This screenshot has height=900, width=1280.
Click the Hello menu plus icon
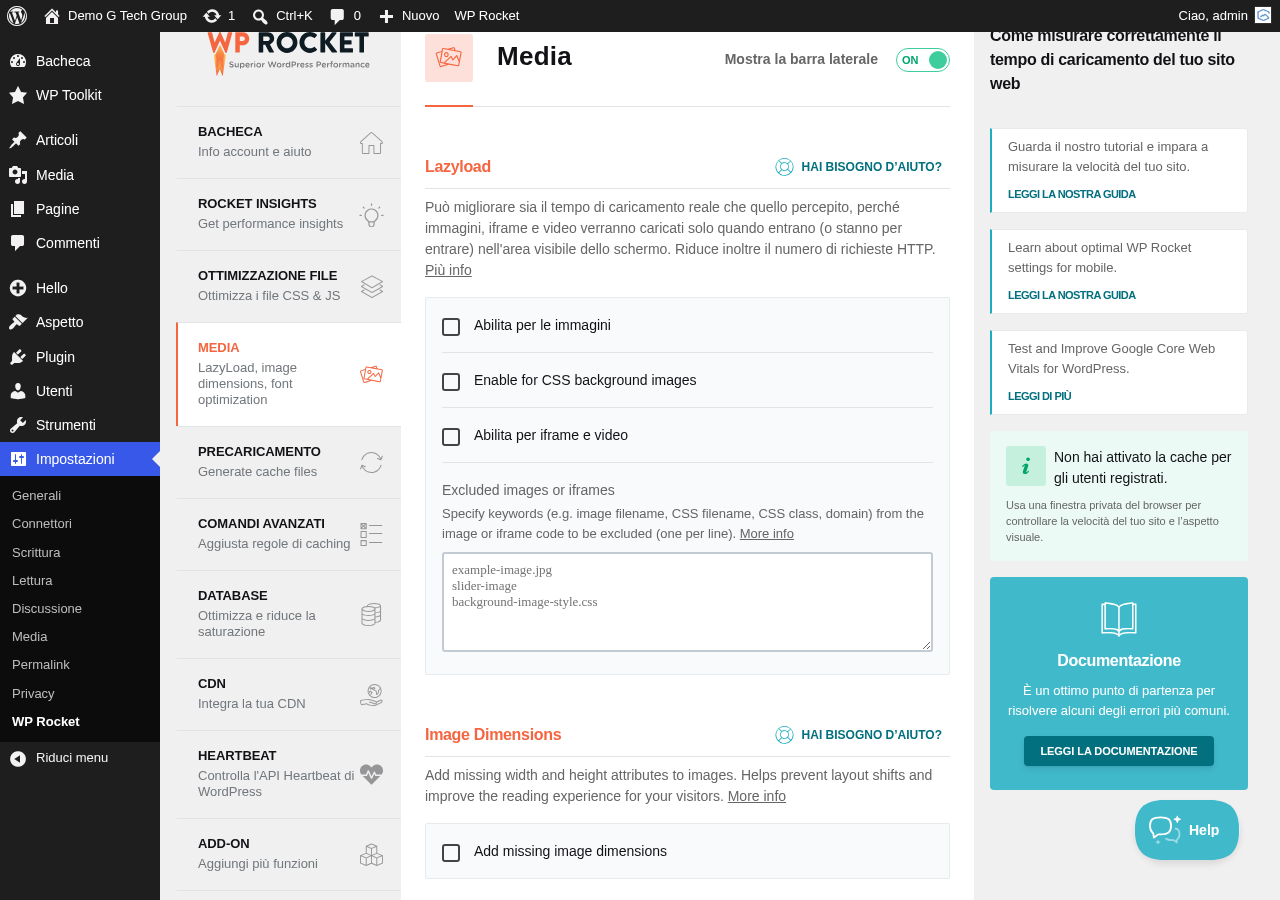(x=18, y=288)
